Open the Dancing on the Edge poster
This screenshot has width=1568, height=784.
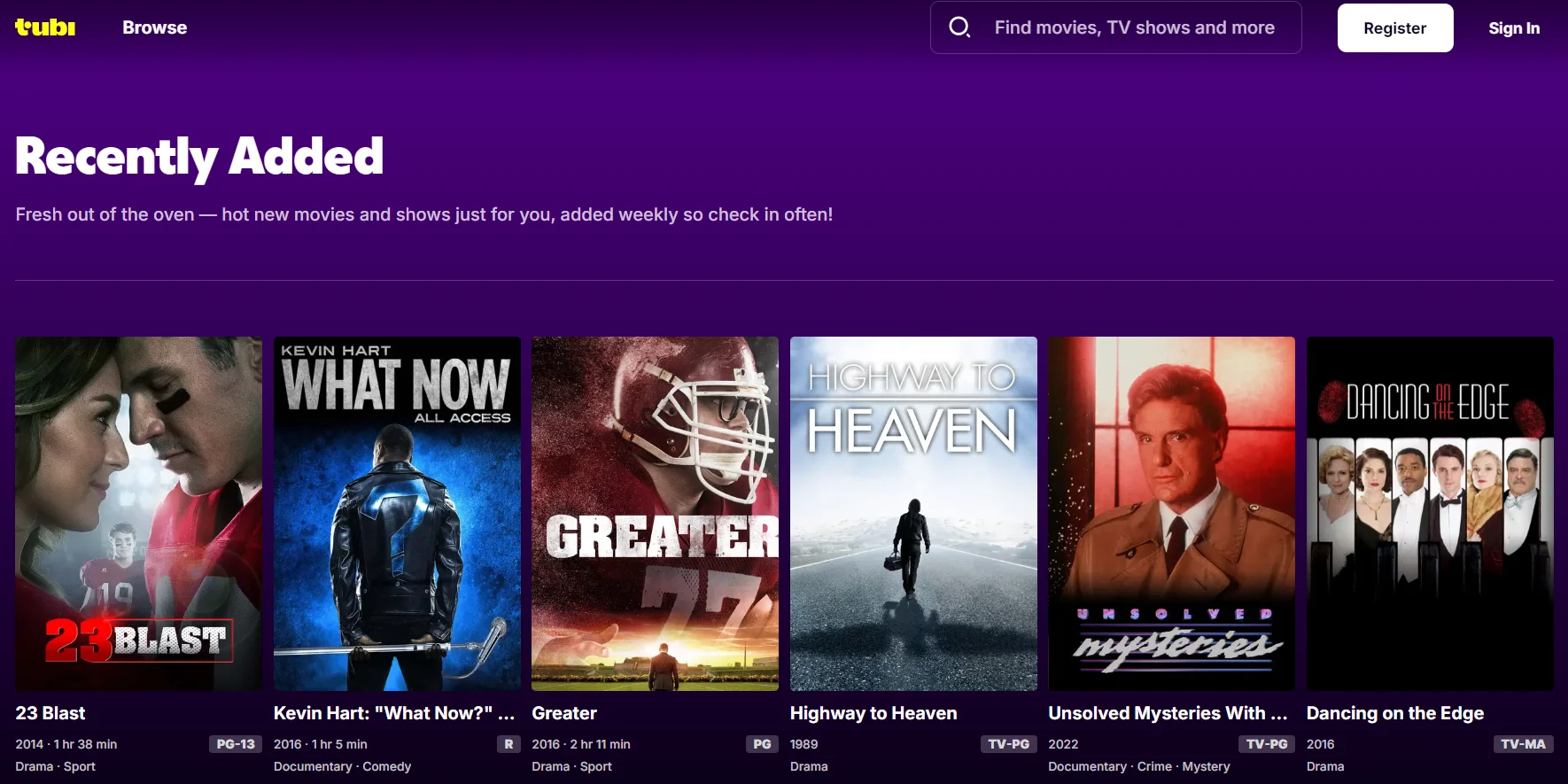point(1430,514)
